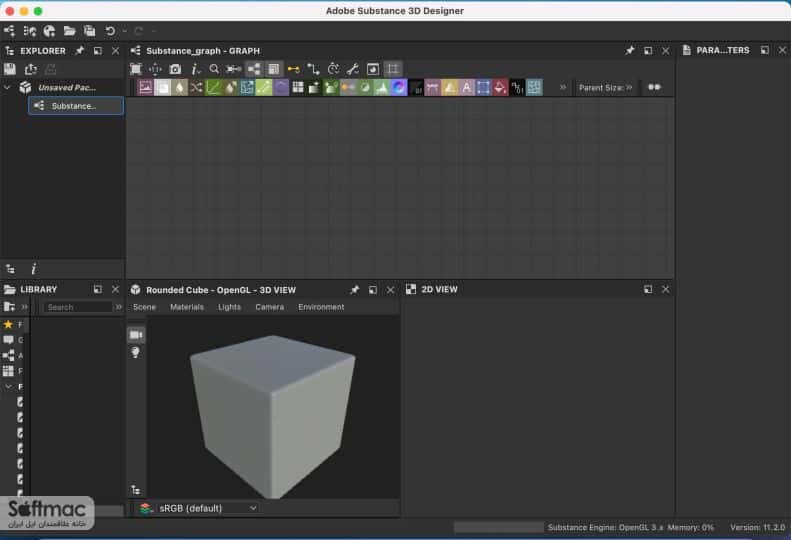791x540 pixels.
Task: Add a Blend node from the white icon
Action: click(x=162, y=87)
